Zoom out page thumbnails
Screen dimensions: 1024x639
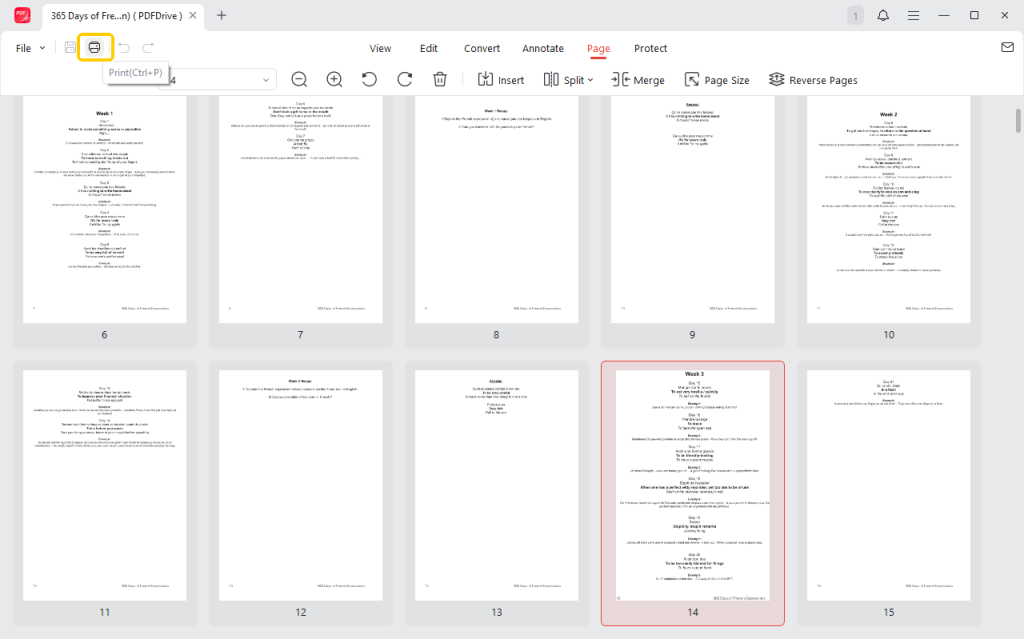click(x=299, y=80)
